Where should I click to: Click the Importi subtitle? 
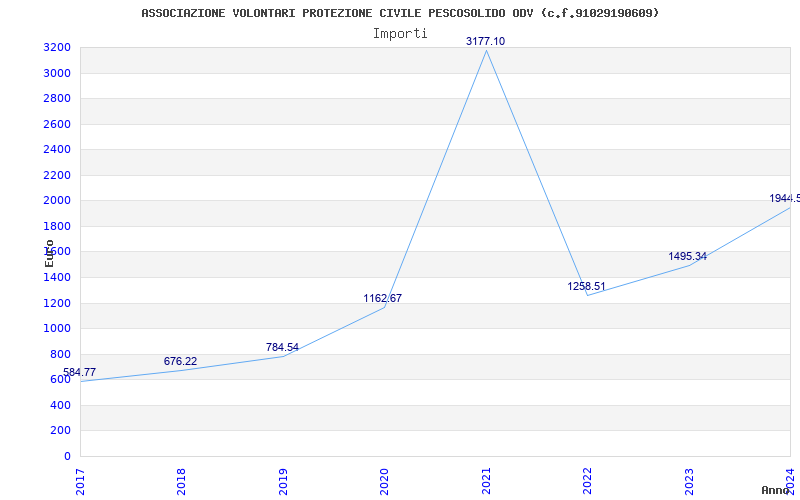[x=400, y=34]
